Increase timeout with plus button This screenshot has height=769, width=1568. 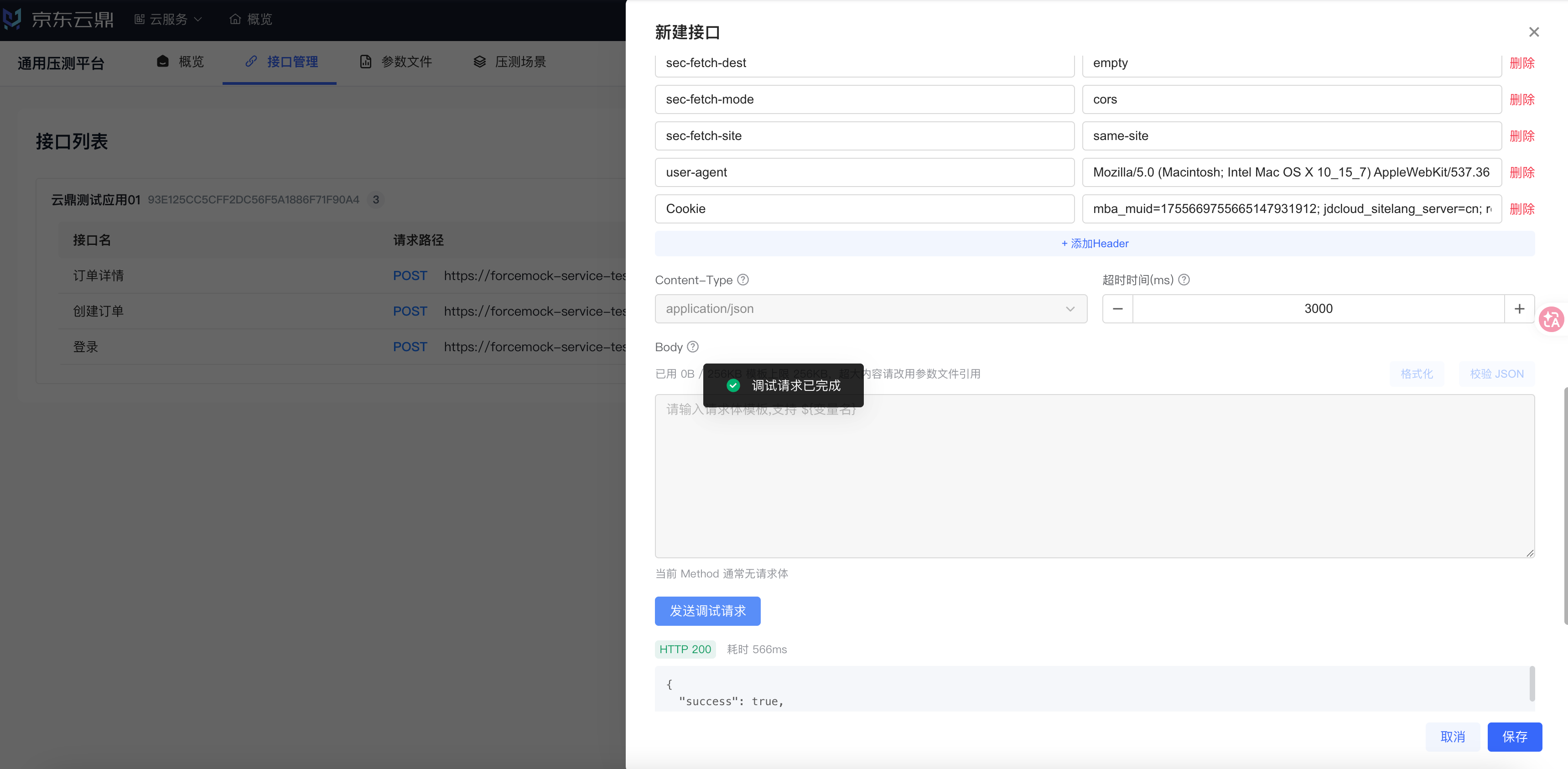click(x=1519, y=309)
